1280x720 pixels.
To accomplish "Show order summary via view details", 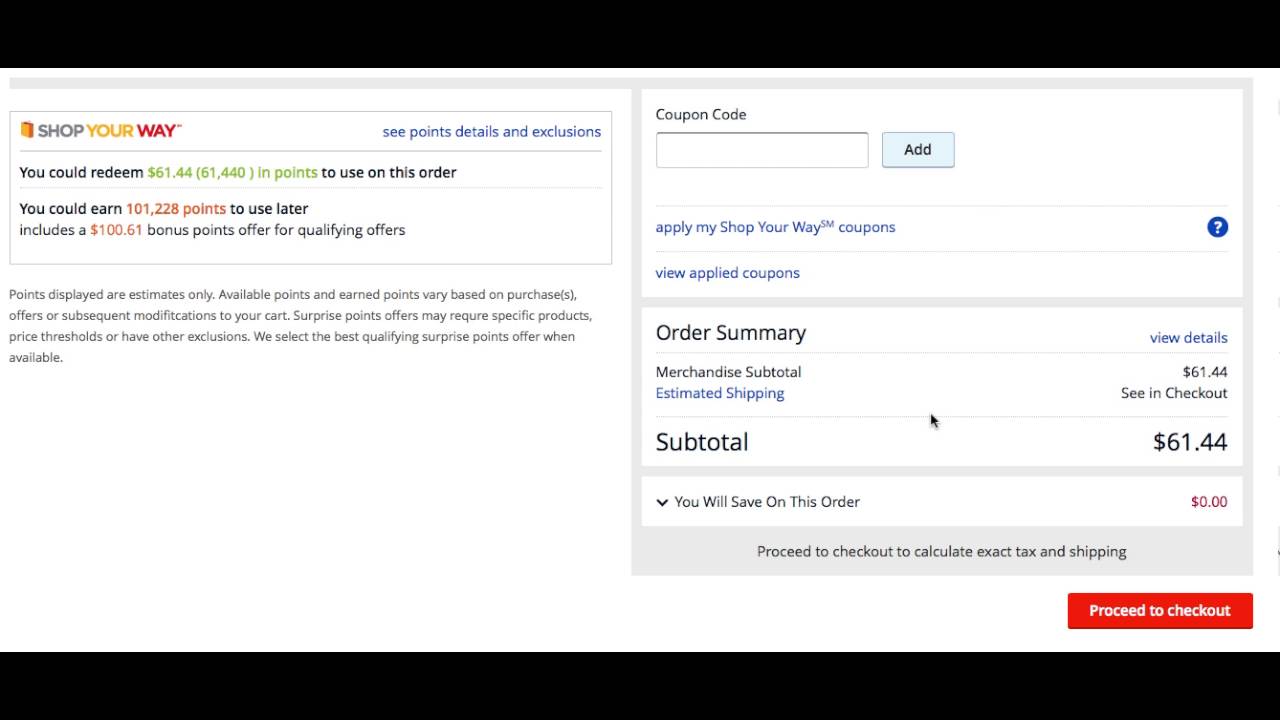I will (1188, 338).
